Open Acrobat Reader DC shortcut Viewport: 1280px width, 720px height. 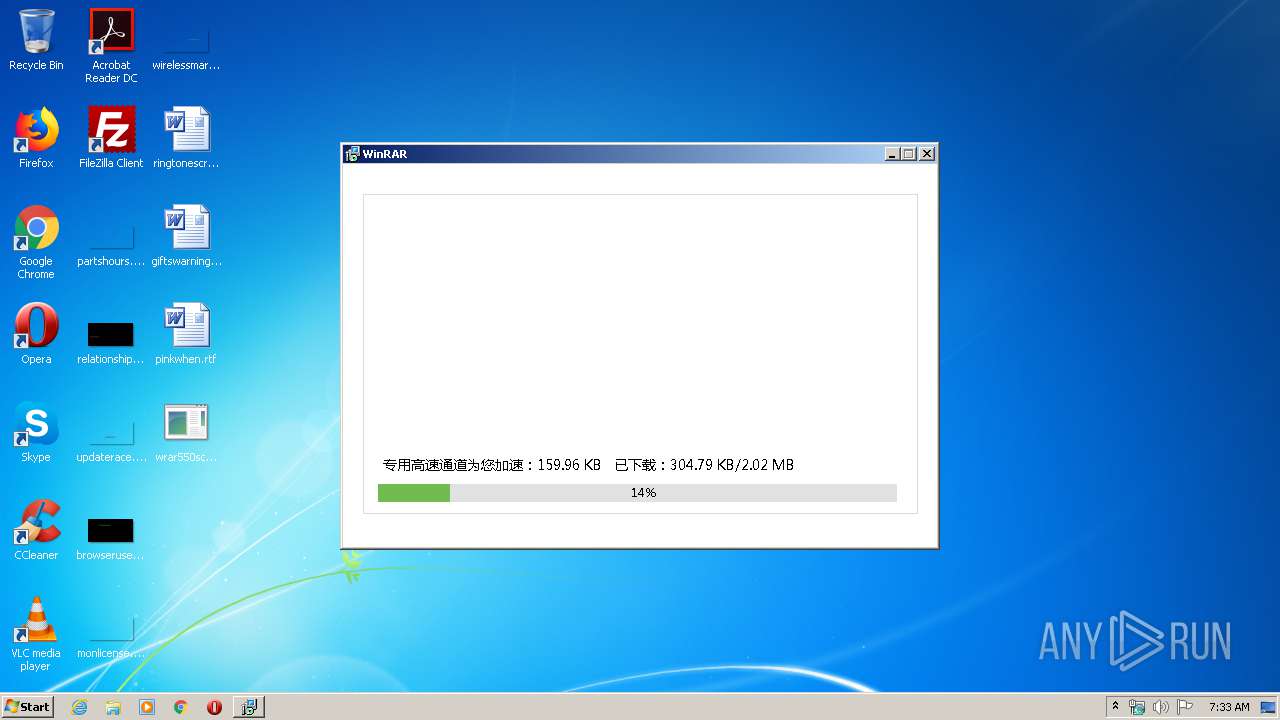(x=111, y=45)
